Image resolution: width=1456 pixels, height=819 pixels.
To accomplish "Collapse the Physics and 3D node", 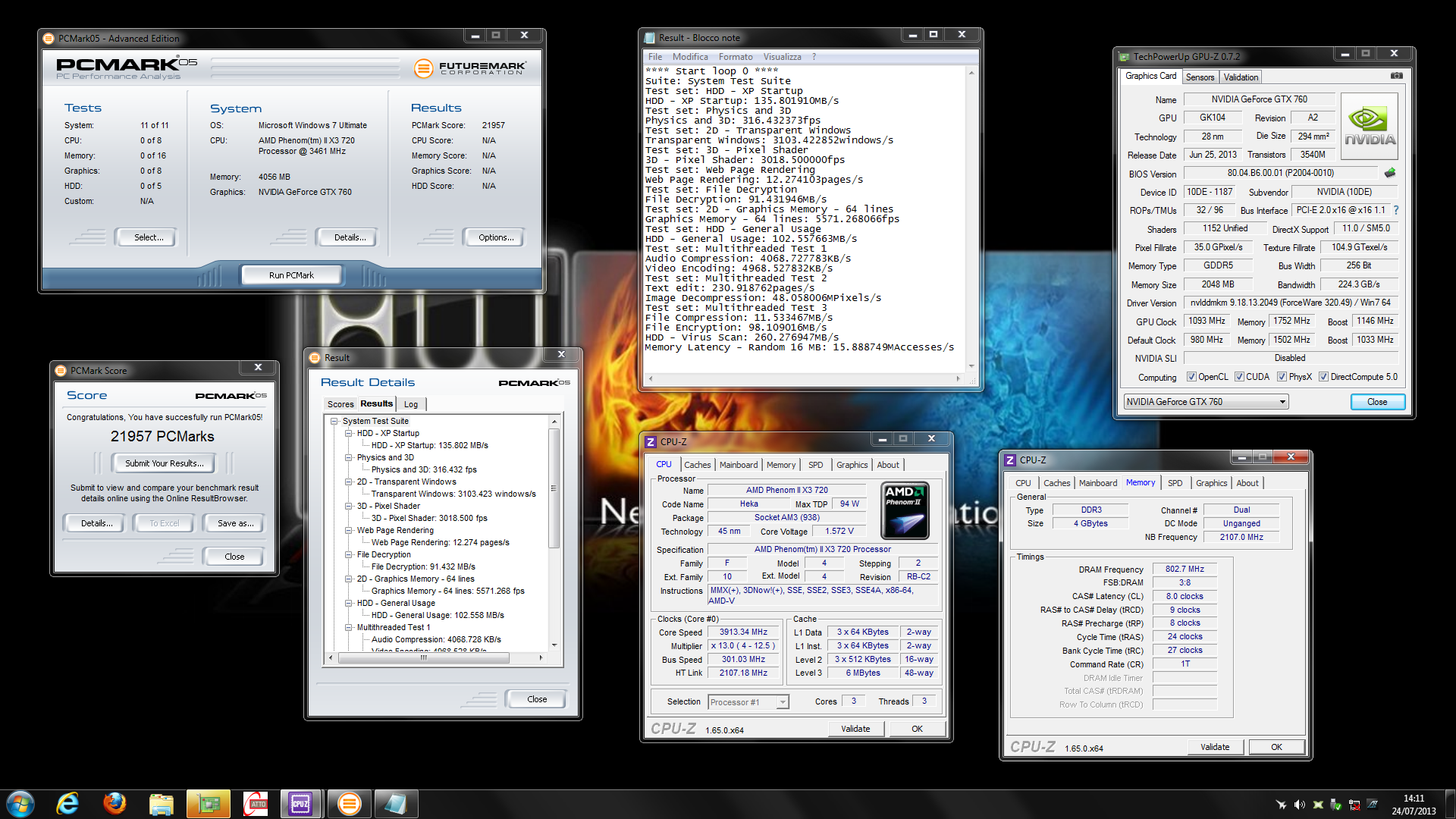I will pyautogui.click(x=349, y=458).
